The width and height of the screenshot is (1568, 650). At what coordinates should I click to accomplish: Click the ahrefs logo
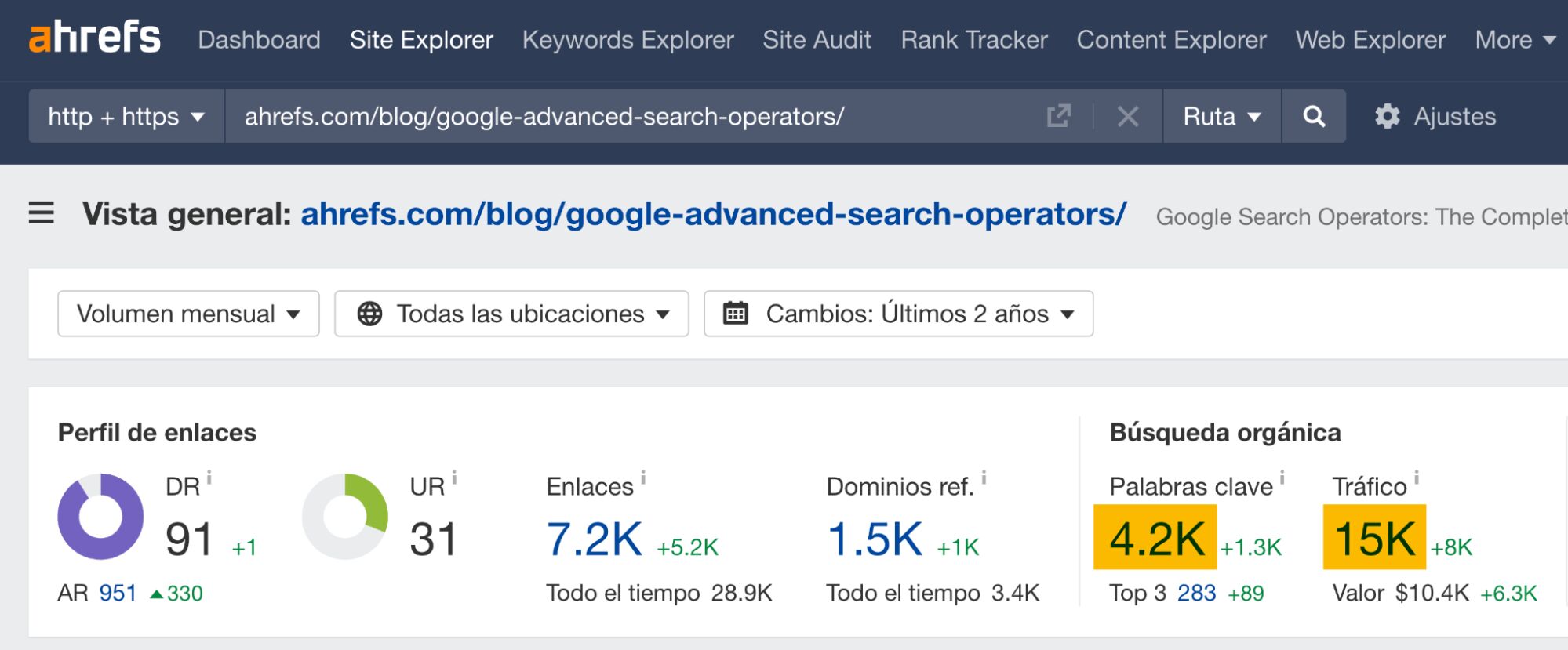click(95, 38)
